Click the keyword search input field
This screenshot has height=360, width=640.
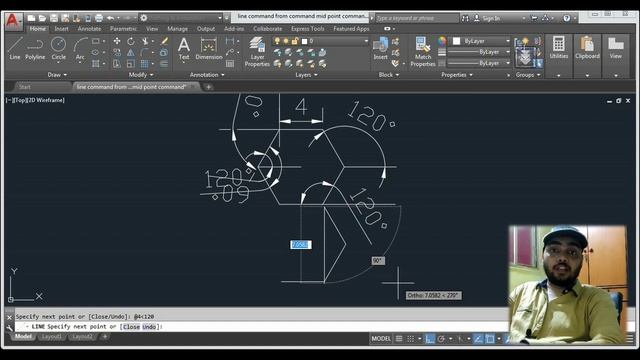(417, 18)
